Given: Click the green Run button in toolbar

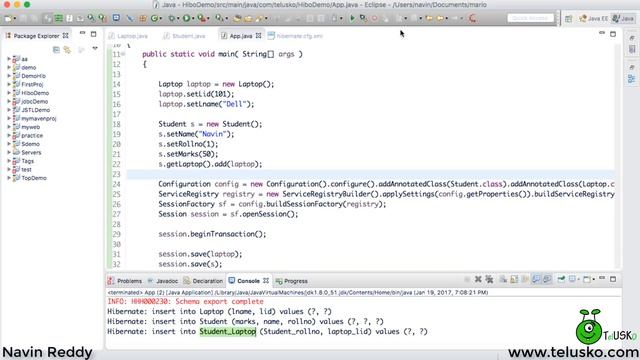Looking at the screenshot, I should tap(187, 18).
